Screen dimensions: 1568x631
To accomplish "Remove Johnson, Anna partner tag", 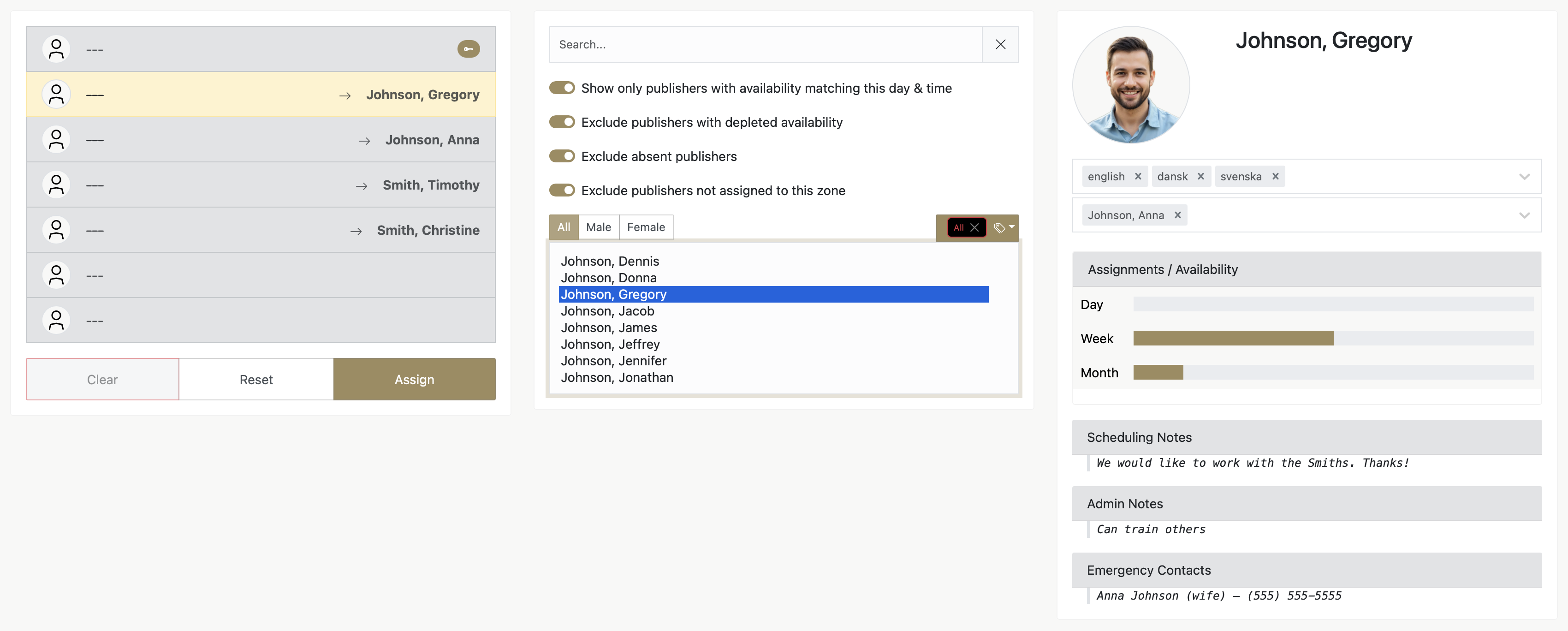I will click(x=1177, y=215).
